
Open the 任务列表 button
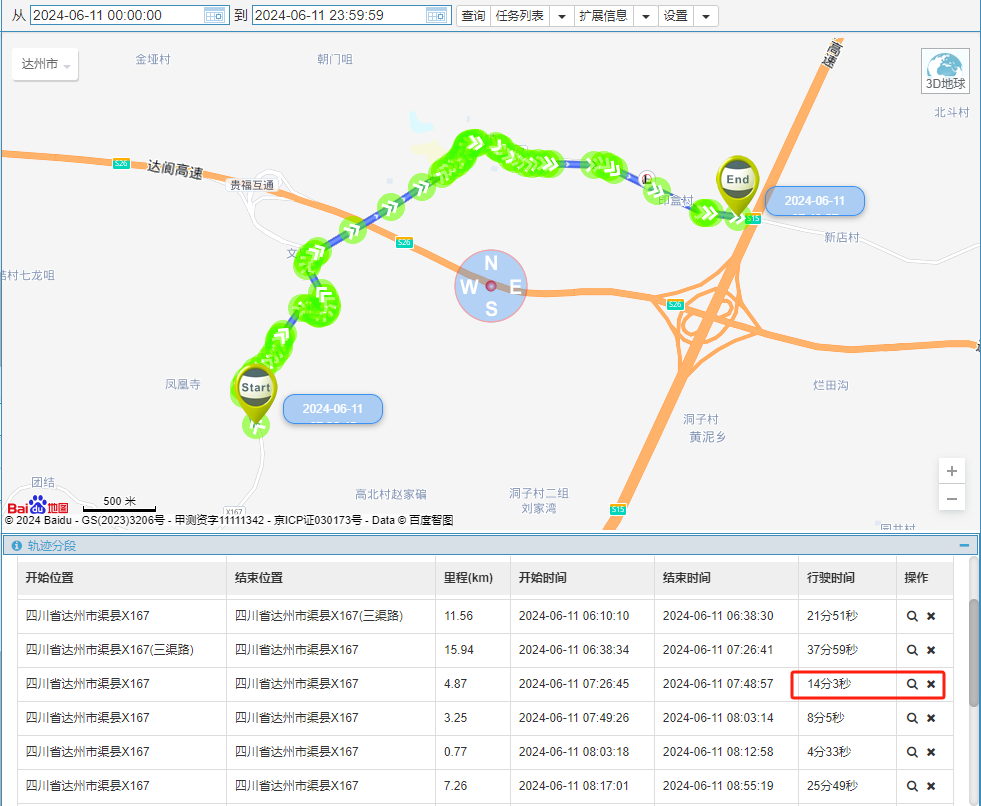(x=520, y=16)
